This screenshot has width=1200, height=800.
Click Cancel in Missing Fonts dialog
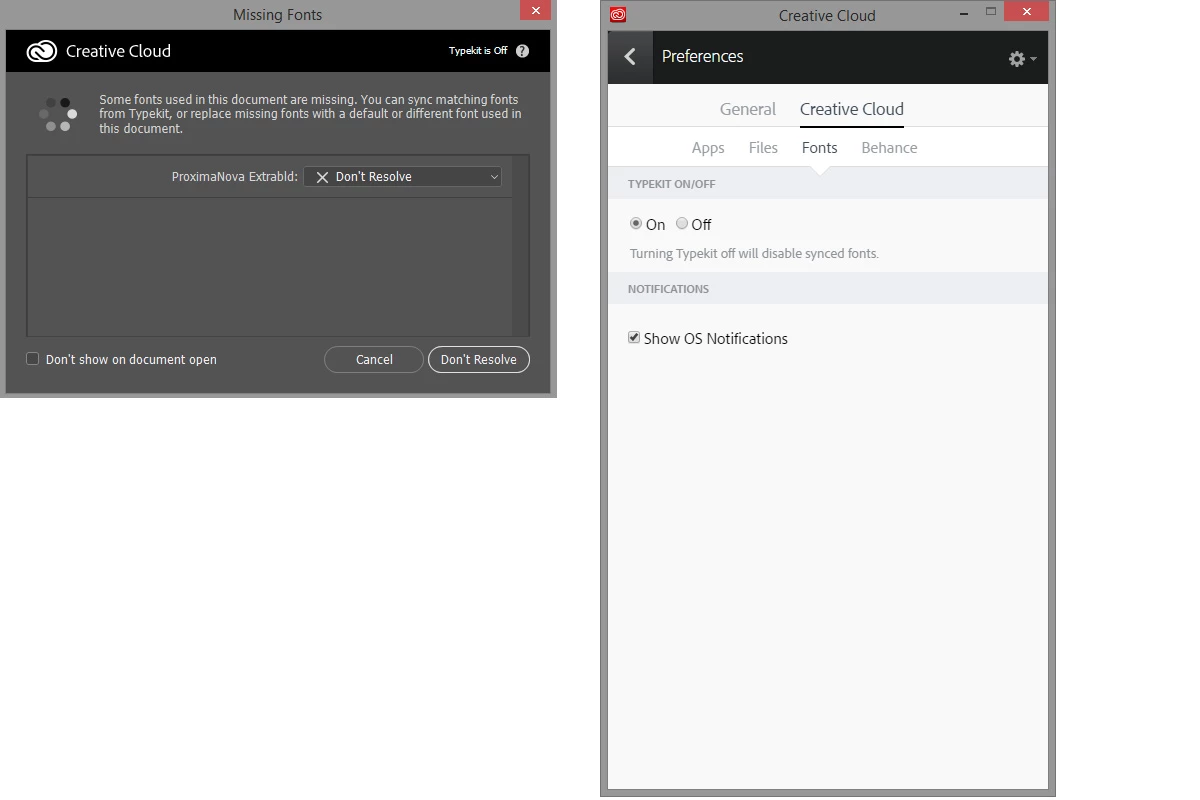(374, 359)
